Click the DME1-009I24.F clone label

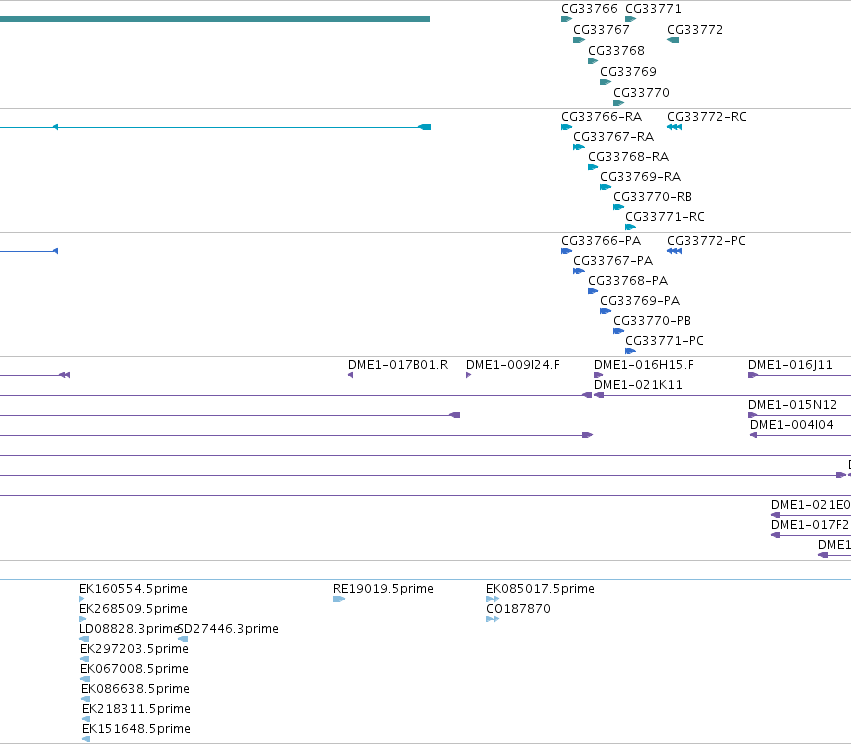[513, 365]
